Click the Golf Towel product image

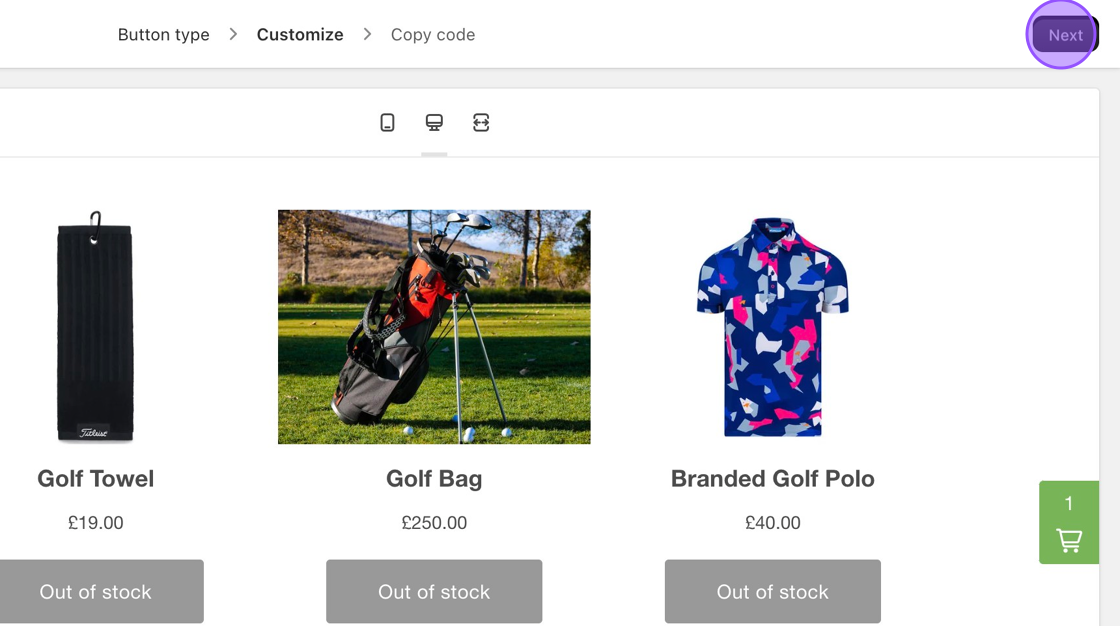pyautogui.click(x=95, y=327)
